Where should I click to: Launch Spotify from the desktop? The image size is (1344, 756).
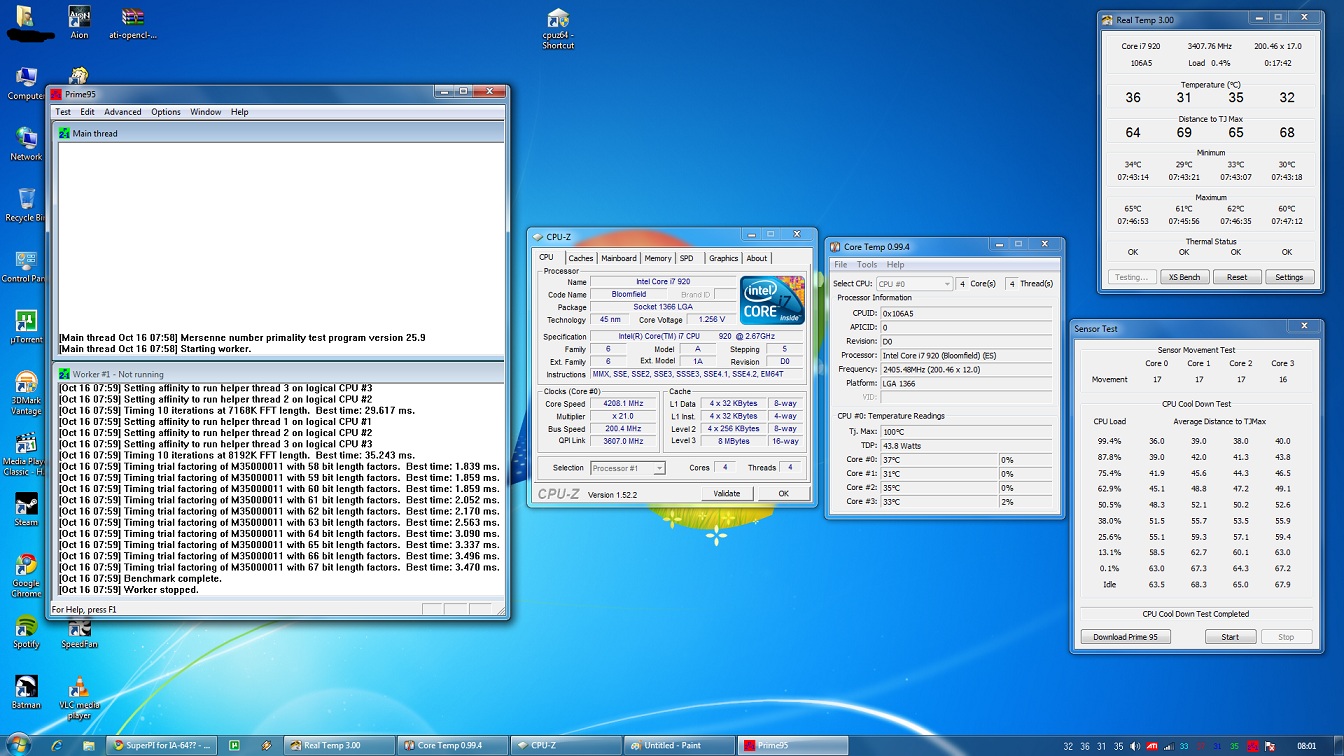(26, 631)
